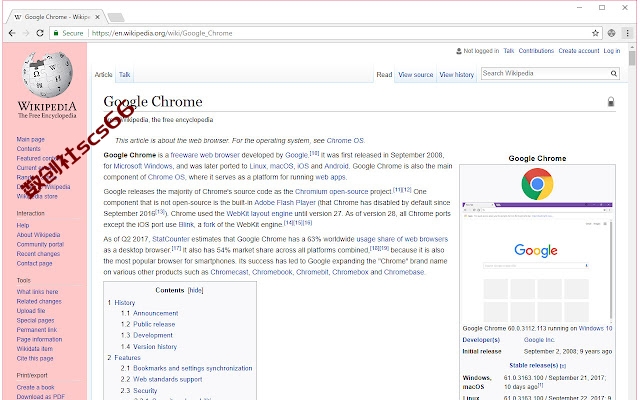
Task: Select the Read tab
Action: pyautogui.click(x=384, y=75)
